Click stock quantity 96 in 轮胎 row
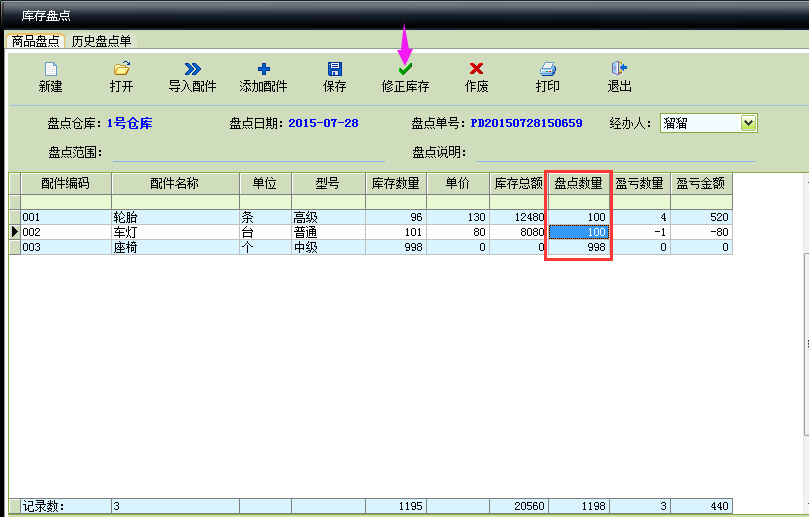The width and height of the screenshot is (809, 517). pyautogui.click(x=396, y=217)
